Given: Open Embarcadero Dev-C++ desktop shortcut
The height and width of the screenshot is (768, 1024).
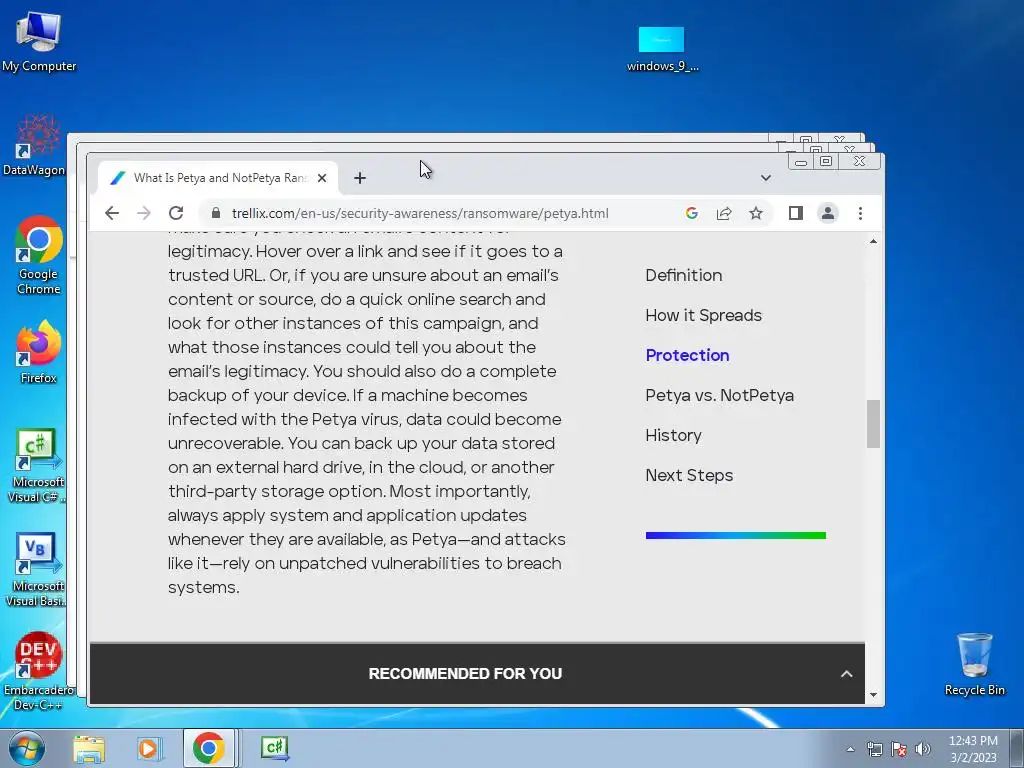Looking at the screenshot, I should coord(38,671).
